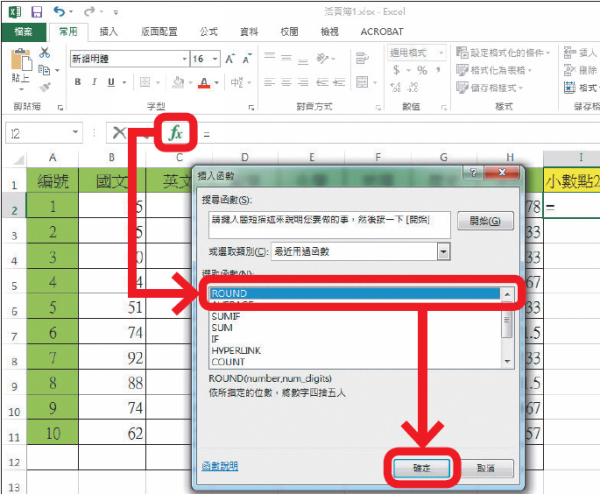Select column A header

click(x=52, y=157)
